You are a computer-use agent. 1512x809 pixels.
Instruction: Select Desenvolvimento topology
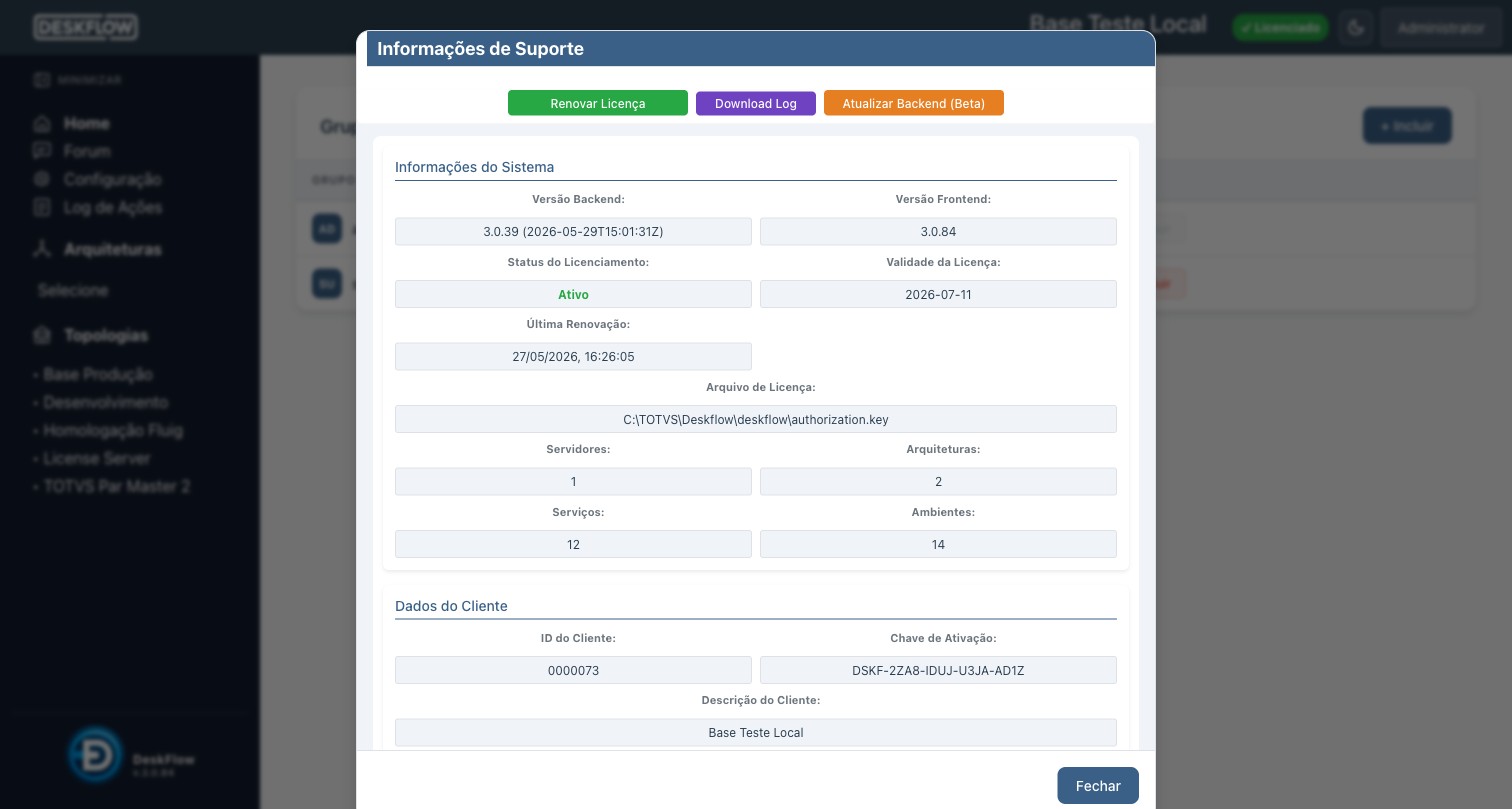[106, 402]
